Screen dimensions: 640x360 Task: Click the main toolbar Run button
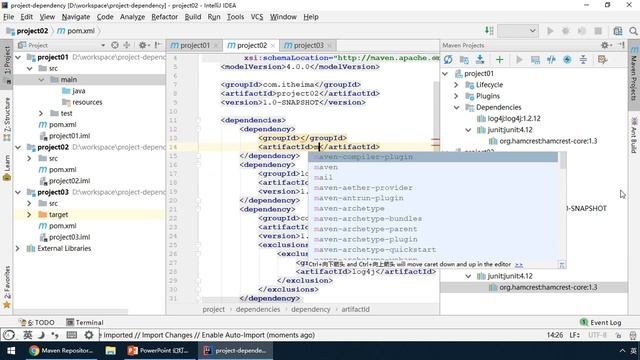[550, 31]
